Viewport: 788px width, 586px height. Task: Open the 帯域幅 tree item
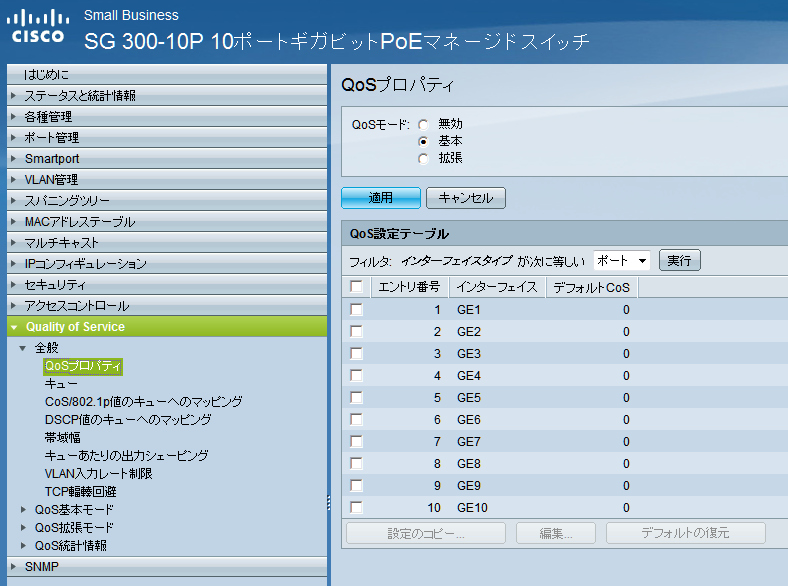[x=63, y=438]
